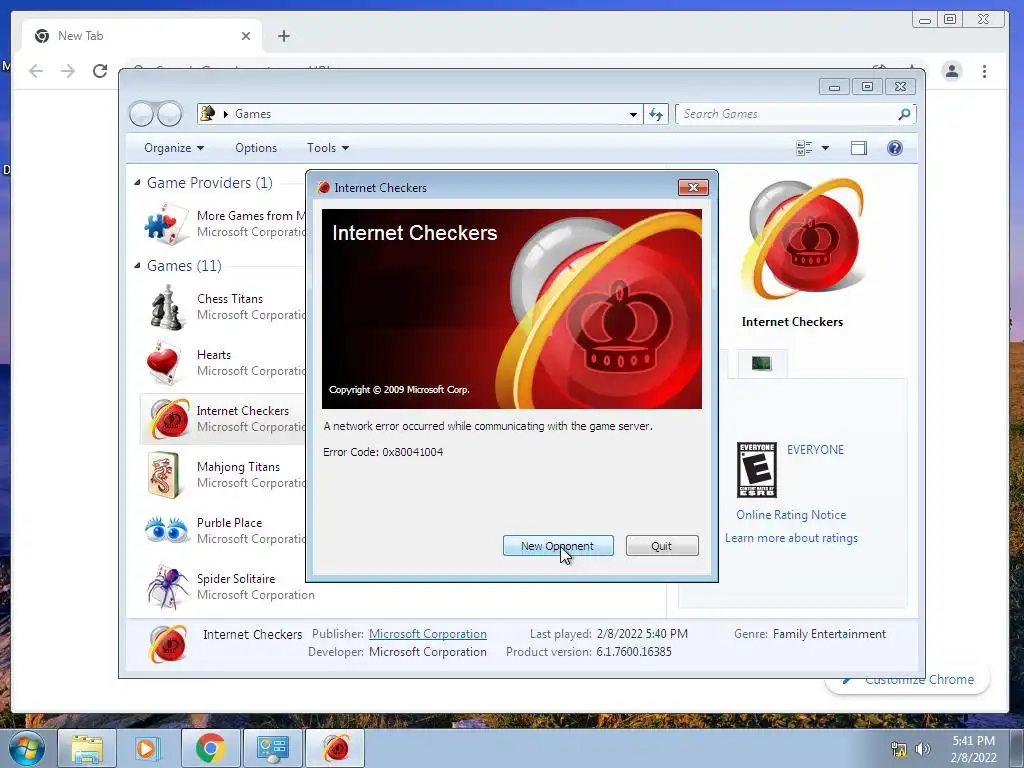Click the search magnifier icon in Games
The image size is (1024, 768).
point(904,114)
